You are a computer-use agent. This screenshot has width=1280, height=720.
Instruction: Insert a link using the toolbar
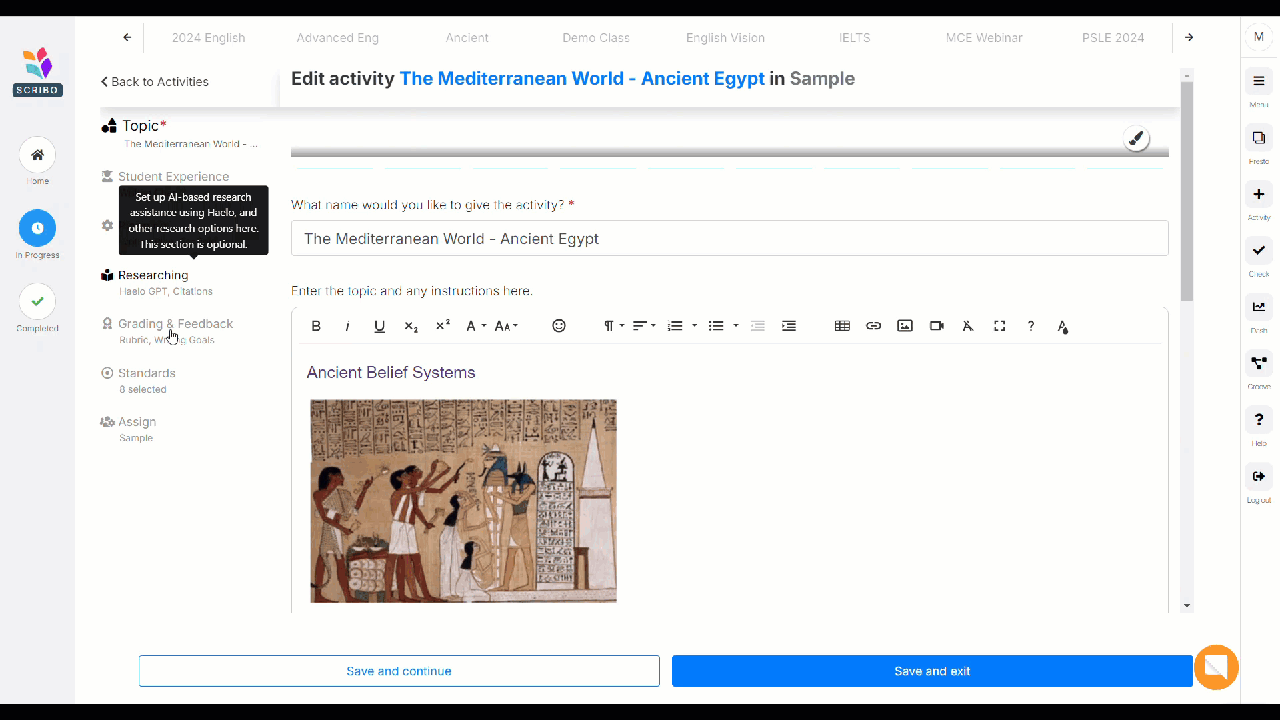point(873,326)
